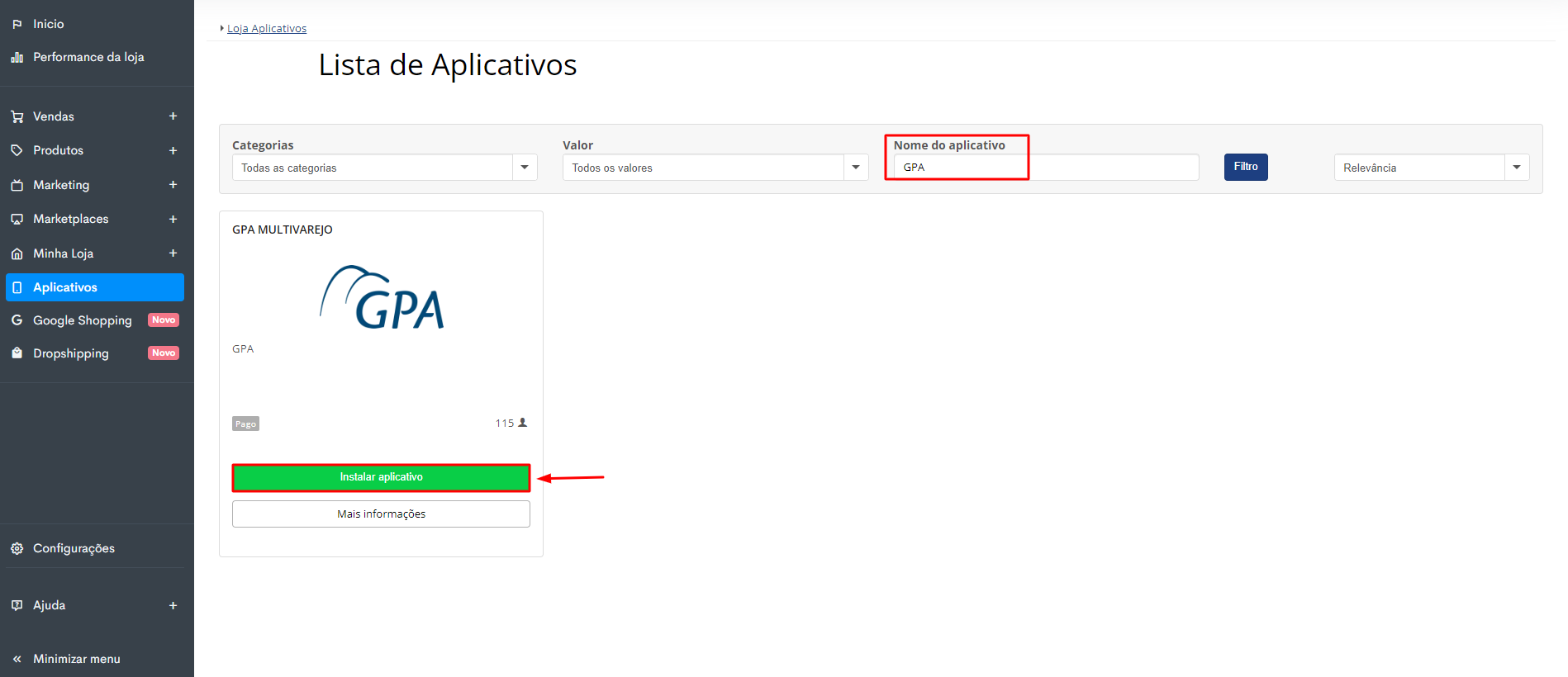Open Configurações menu item
Image resolution: width=1568 pixels, height=677 pixels.
click(74, 548)
